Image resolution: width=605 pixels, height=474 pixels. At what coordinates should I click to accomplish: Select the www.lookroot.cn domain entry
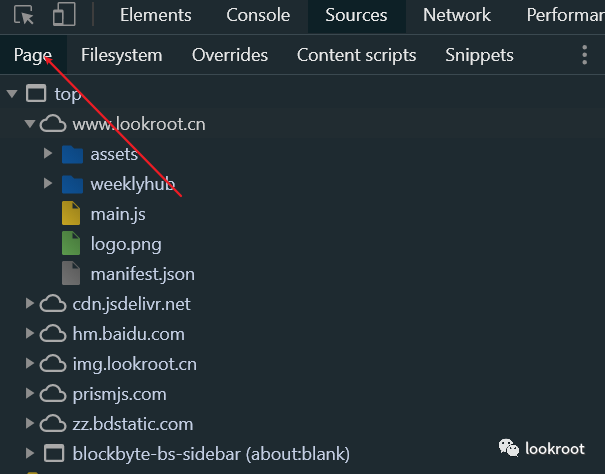(139, 124)
